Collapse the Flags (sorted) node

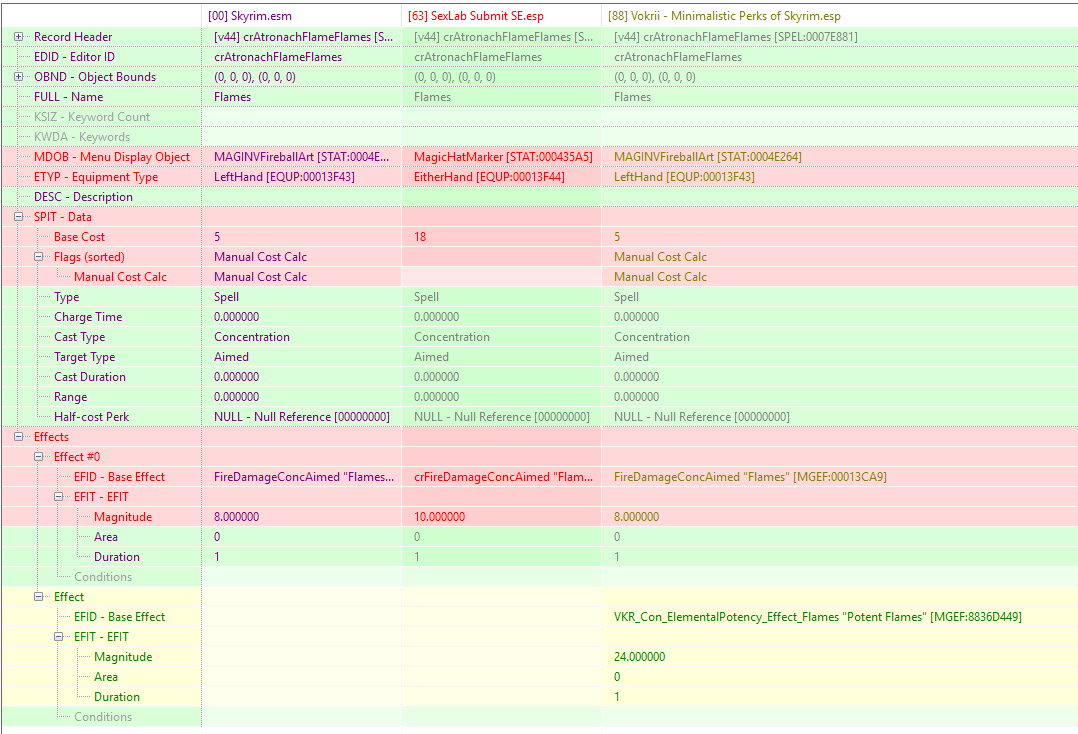[38, 256]
